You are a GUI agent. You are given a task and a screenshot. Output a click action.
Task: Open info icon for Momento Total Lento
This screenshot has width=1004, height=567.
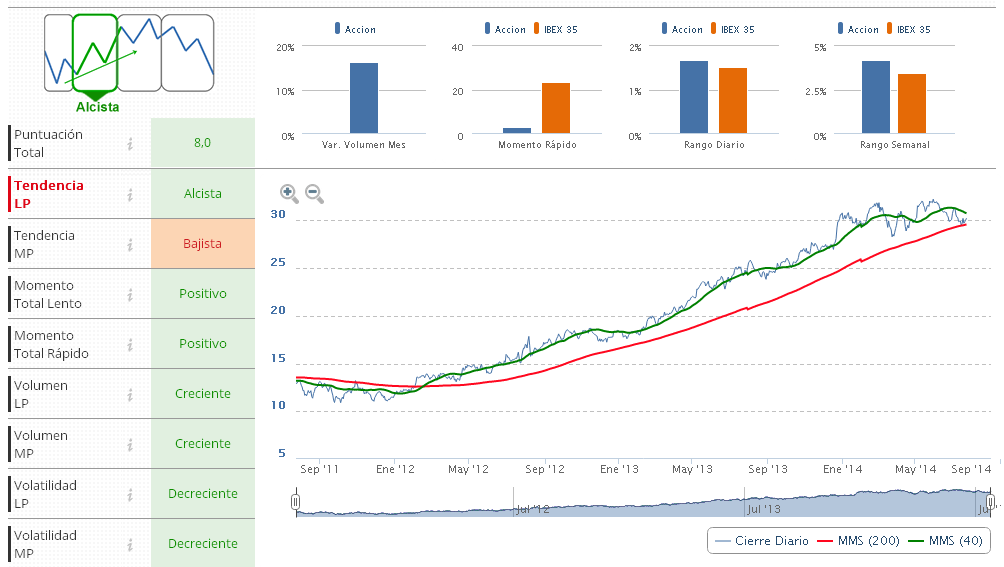click(130, 294)
